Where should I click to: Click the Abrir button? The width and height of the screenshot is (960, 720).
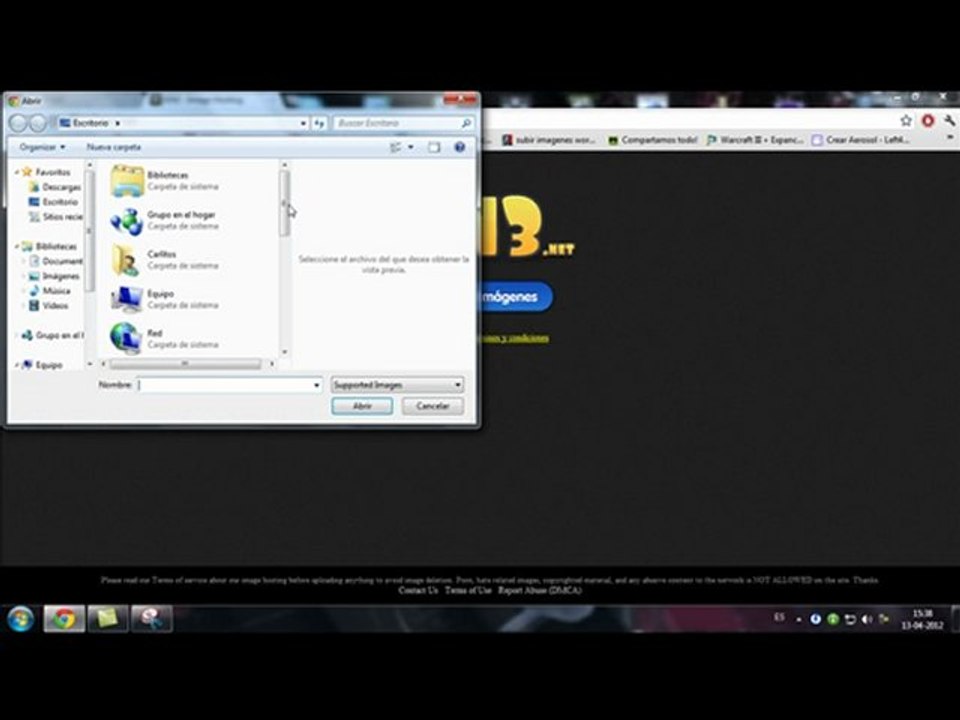coord(362,406)
